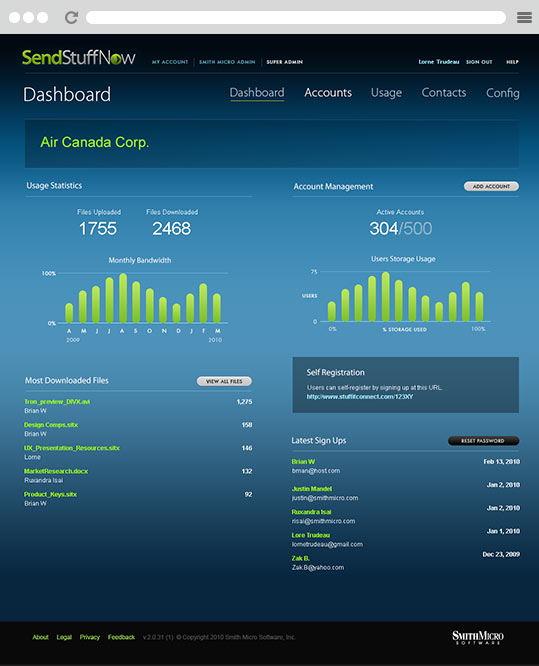This screenshot has height=666, width=539.
Task: Click the Users Storage Usage chart title
Action: pos(403,259)
